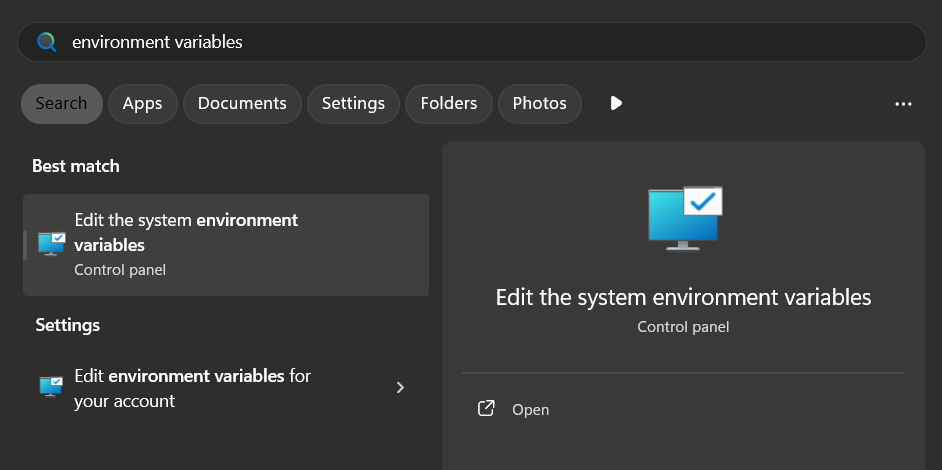Expand the account variables result chevron
This screenshot has width=942, height=470.
point(400,388)
